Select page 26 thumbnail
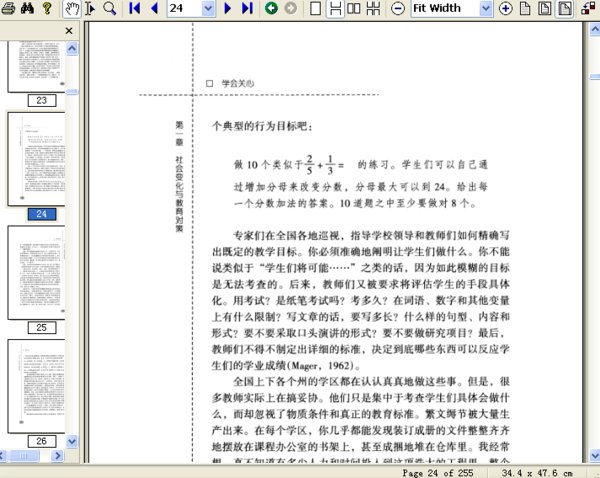 coord(36,386)
